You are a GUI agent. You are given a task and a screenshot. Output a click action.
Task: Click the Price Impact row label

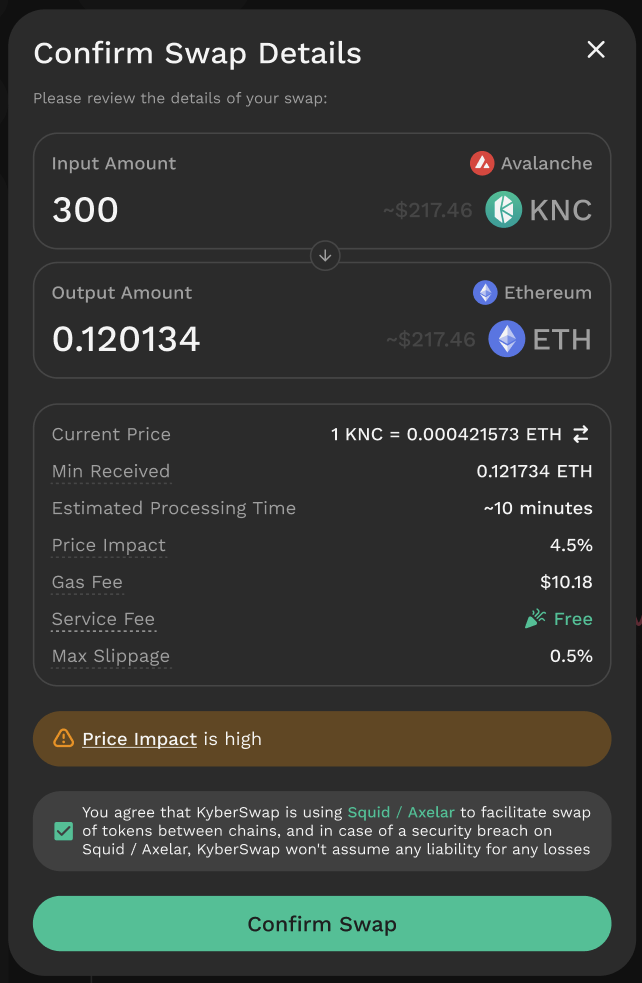coord(109,545)
